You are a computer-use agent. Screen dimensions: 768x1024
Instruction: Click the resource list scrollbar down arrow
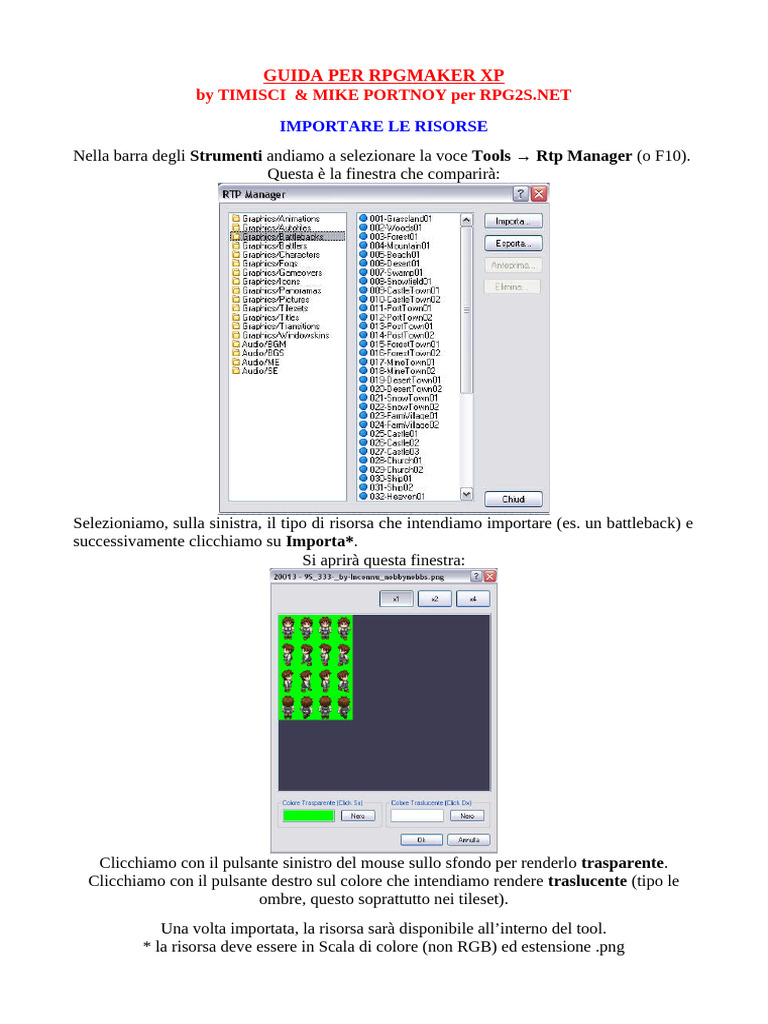point(466,494)
